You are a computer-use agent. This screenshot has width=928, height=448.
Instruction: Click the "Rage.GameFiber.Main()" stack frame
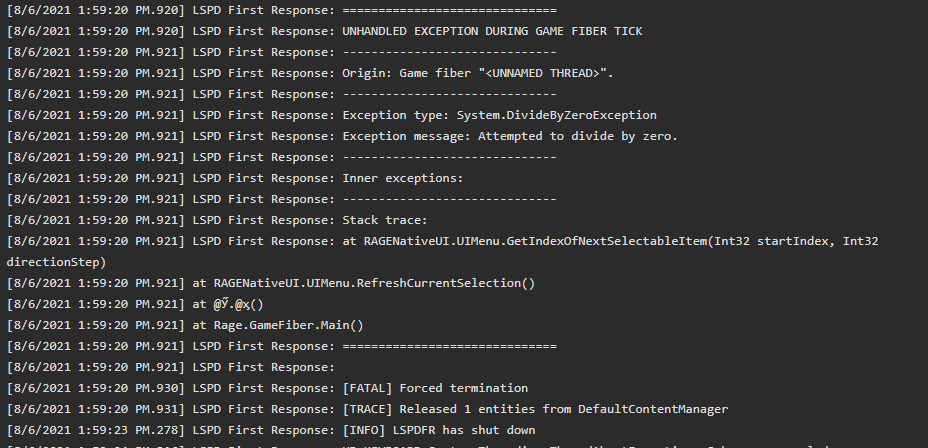[x=288, y=325]
